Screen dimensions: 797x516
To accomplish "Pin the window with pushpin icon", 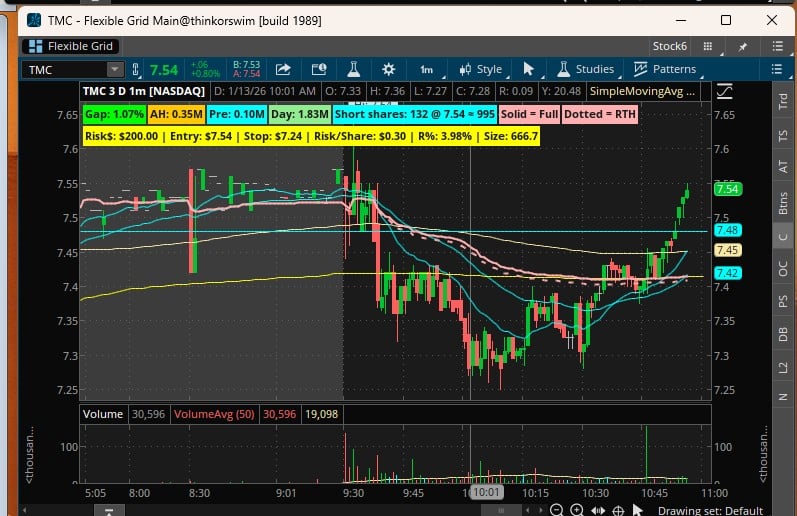I will point(743,46).
